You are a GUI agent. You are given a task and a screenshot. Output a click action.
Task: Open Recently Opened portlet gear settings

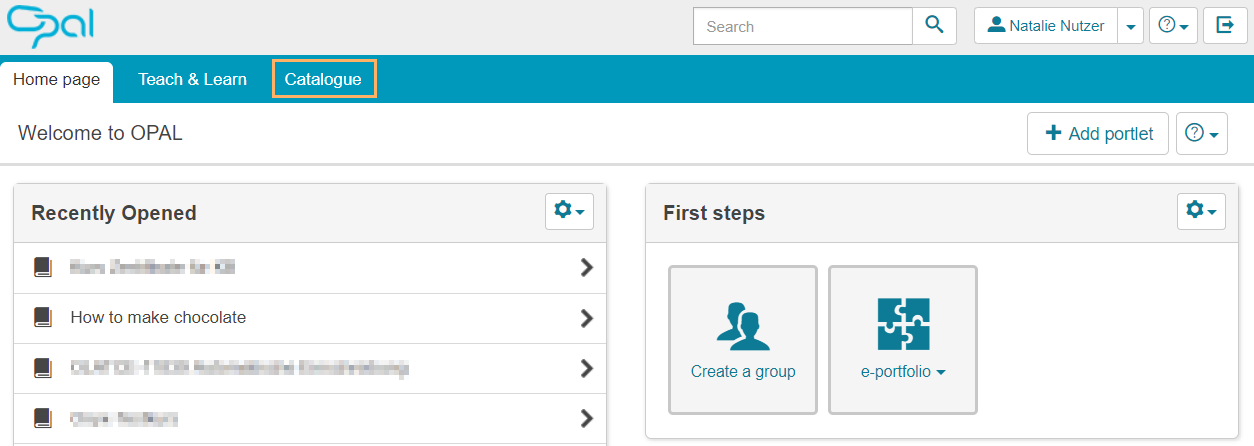click(x=569, y=212)
